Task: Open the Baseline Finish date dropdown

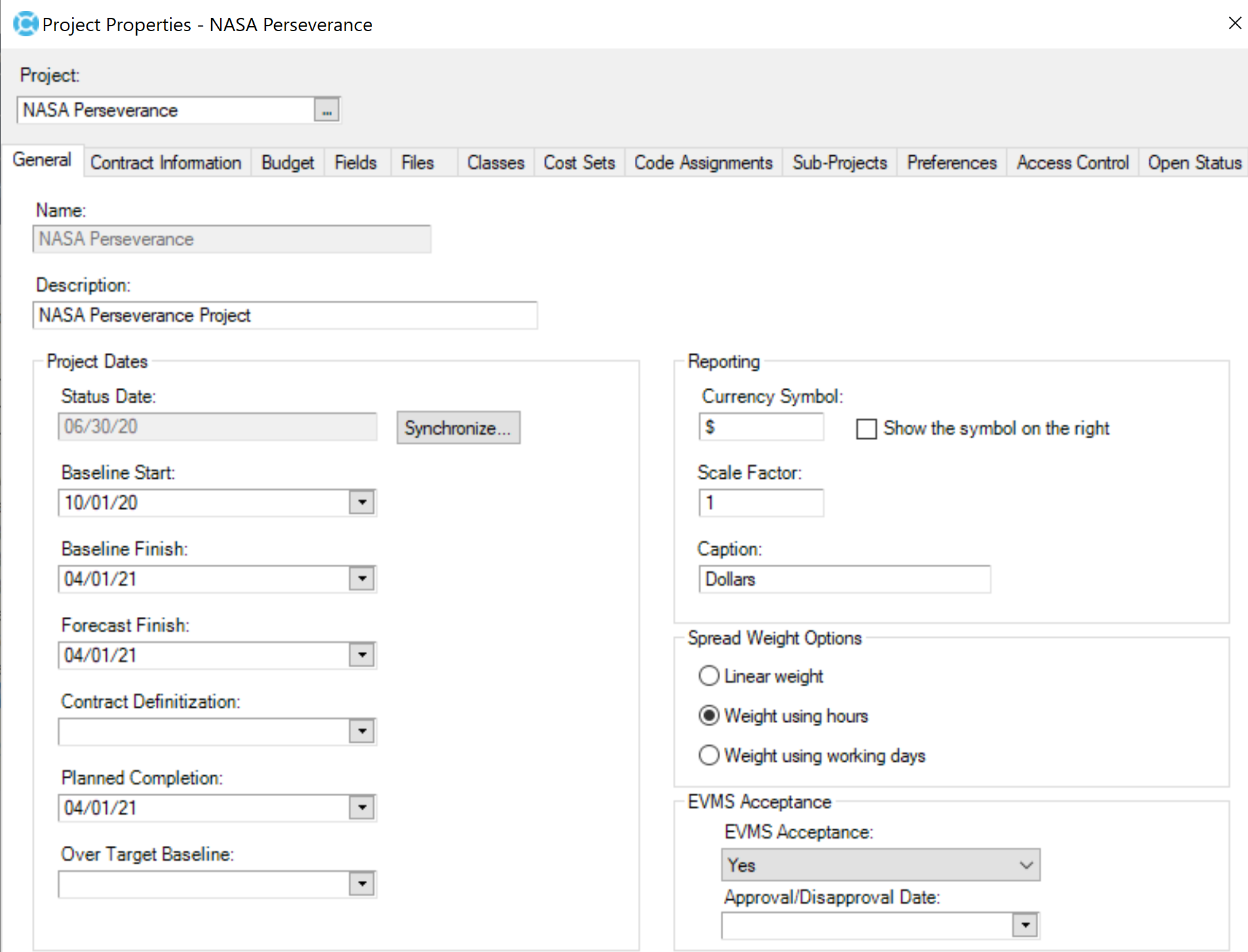Action: 362,579
